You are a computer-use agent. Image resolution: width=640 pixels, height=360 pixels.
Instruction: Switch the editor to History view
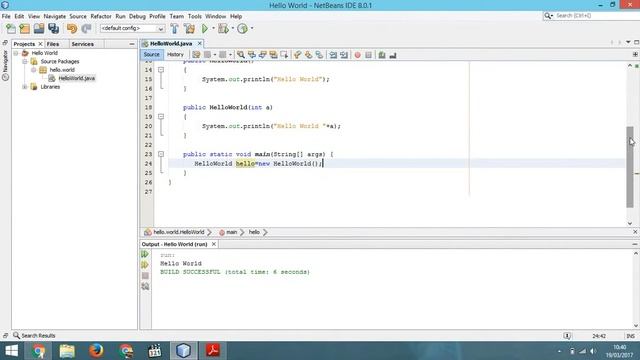(x=176, y=55)
